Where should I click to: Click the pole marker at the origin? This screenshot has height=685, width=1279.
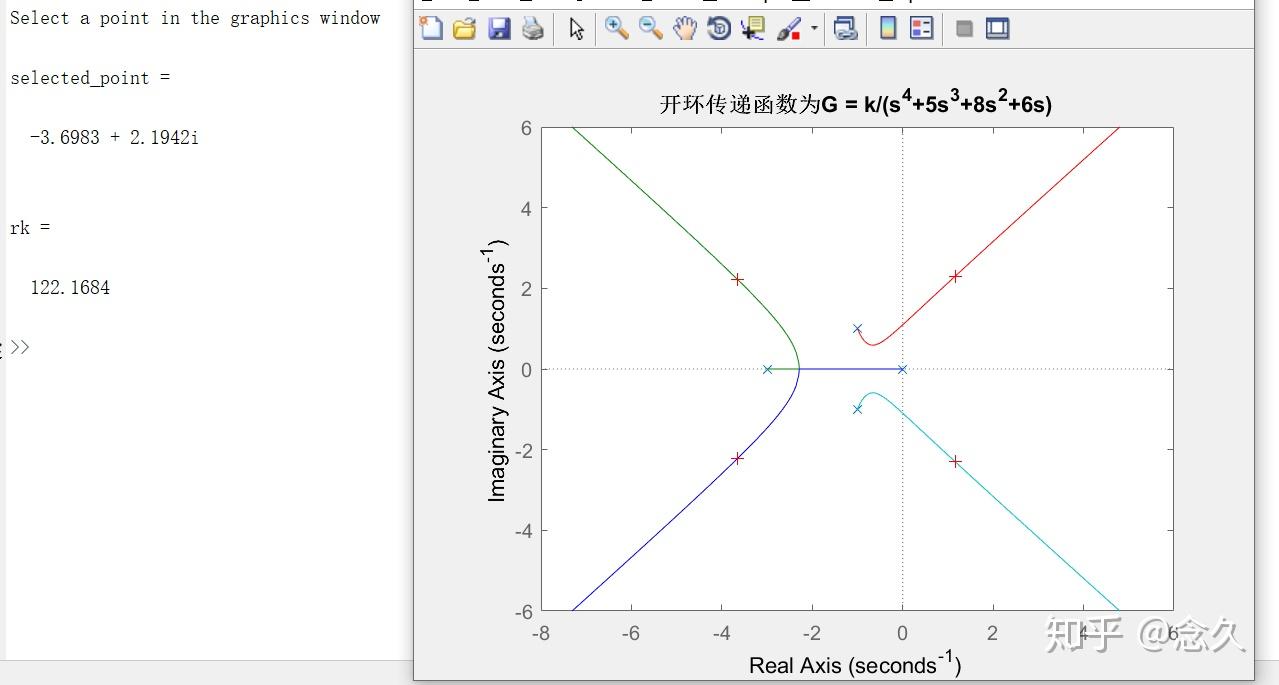(902, 368)
